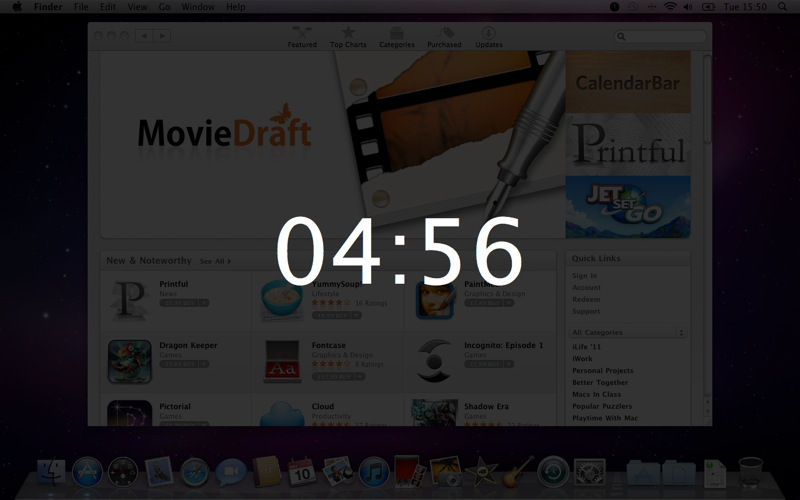800x500 pixels.
Task: Open the File menu
Action: [x=81, y=7]
